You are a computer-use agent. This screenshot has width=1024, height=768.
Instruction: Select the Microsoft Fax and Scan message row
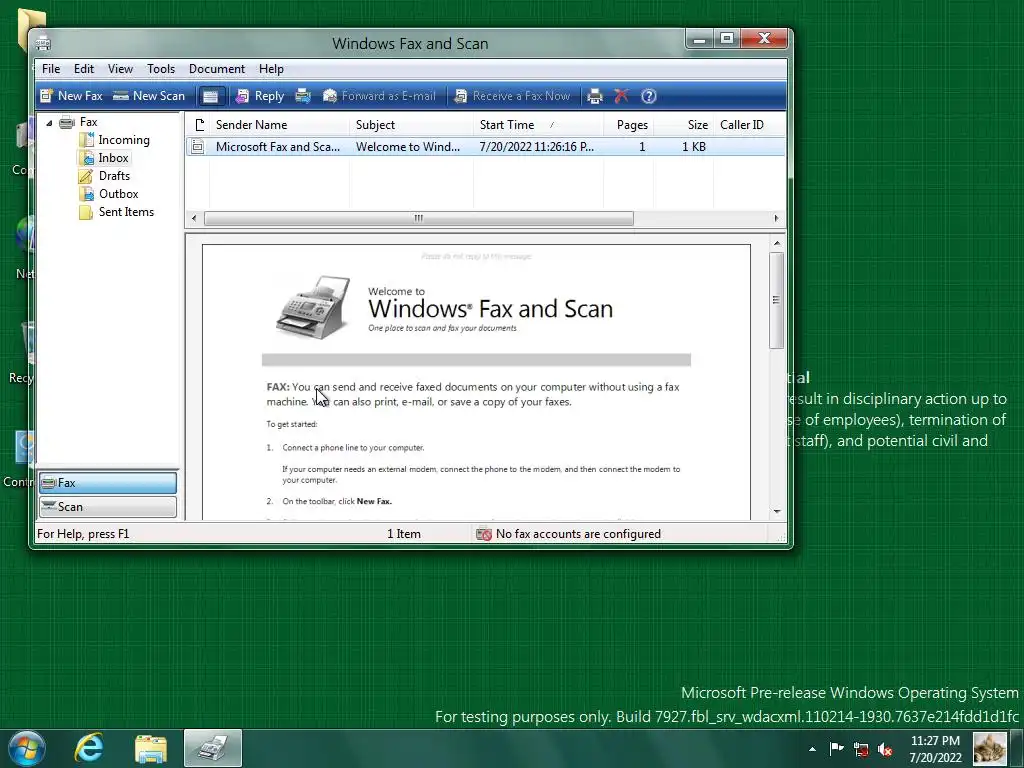coord(485,147)
